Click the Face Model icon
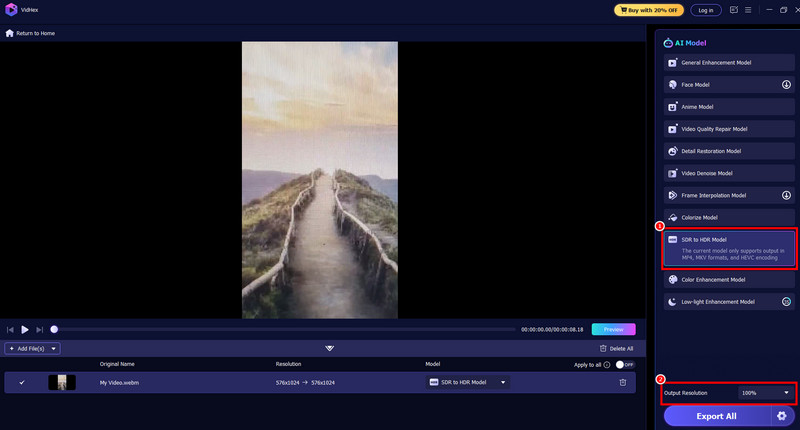800x430 pixels. tap(672, 85)
